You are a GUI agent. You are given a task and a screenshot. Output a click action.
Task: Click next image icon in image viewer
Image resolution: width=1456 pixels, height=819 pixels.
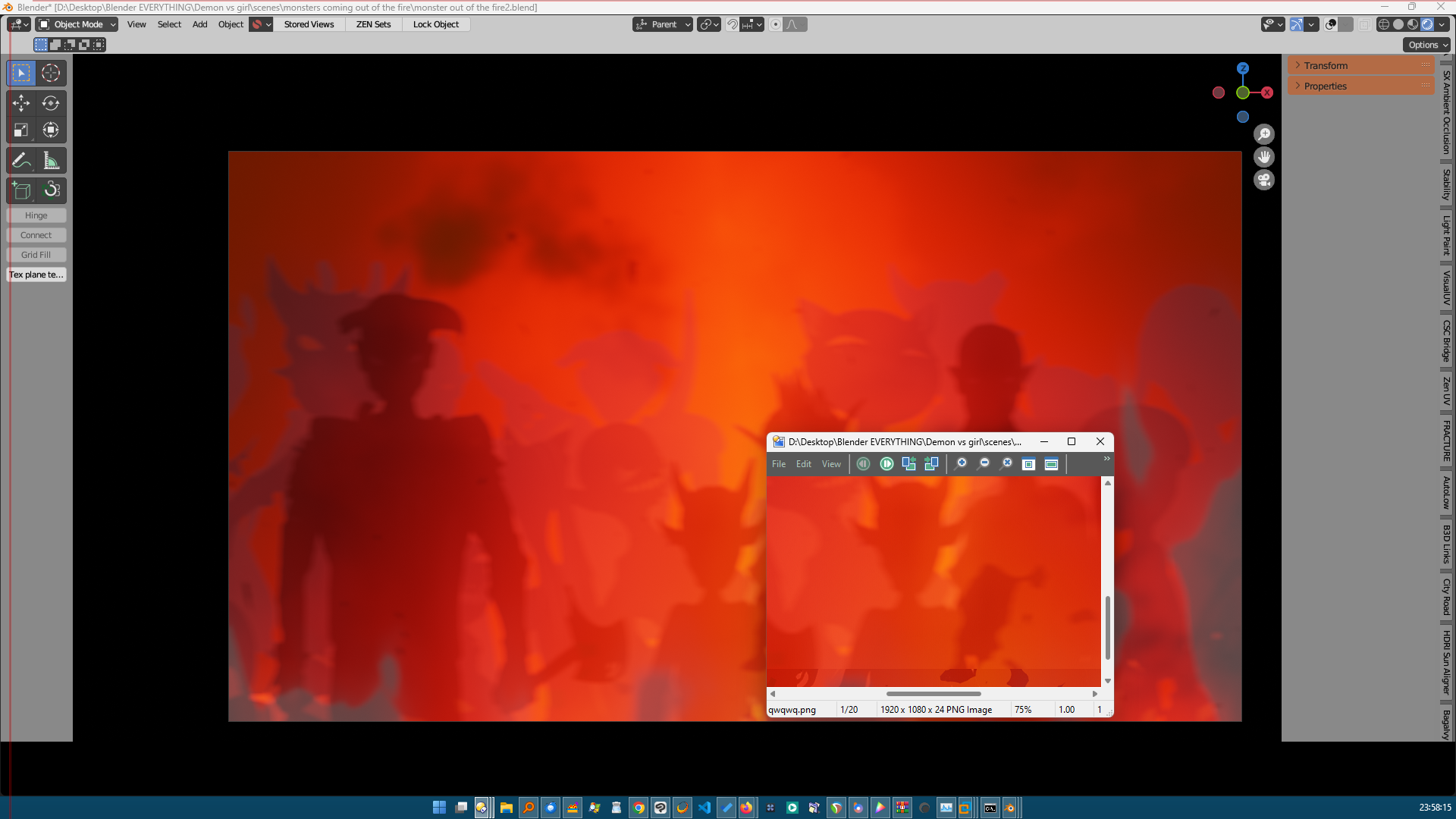tap(886, 463)
